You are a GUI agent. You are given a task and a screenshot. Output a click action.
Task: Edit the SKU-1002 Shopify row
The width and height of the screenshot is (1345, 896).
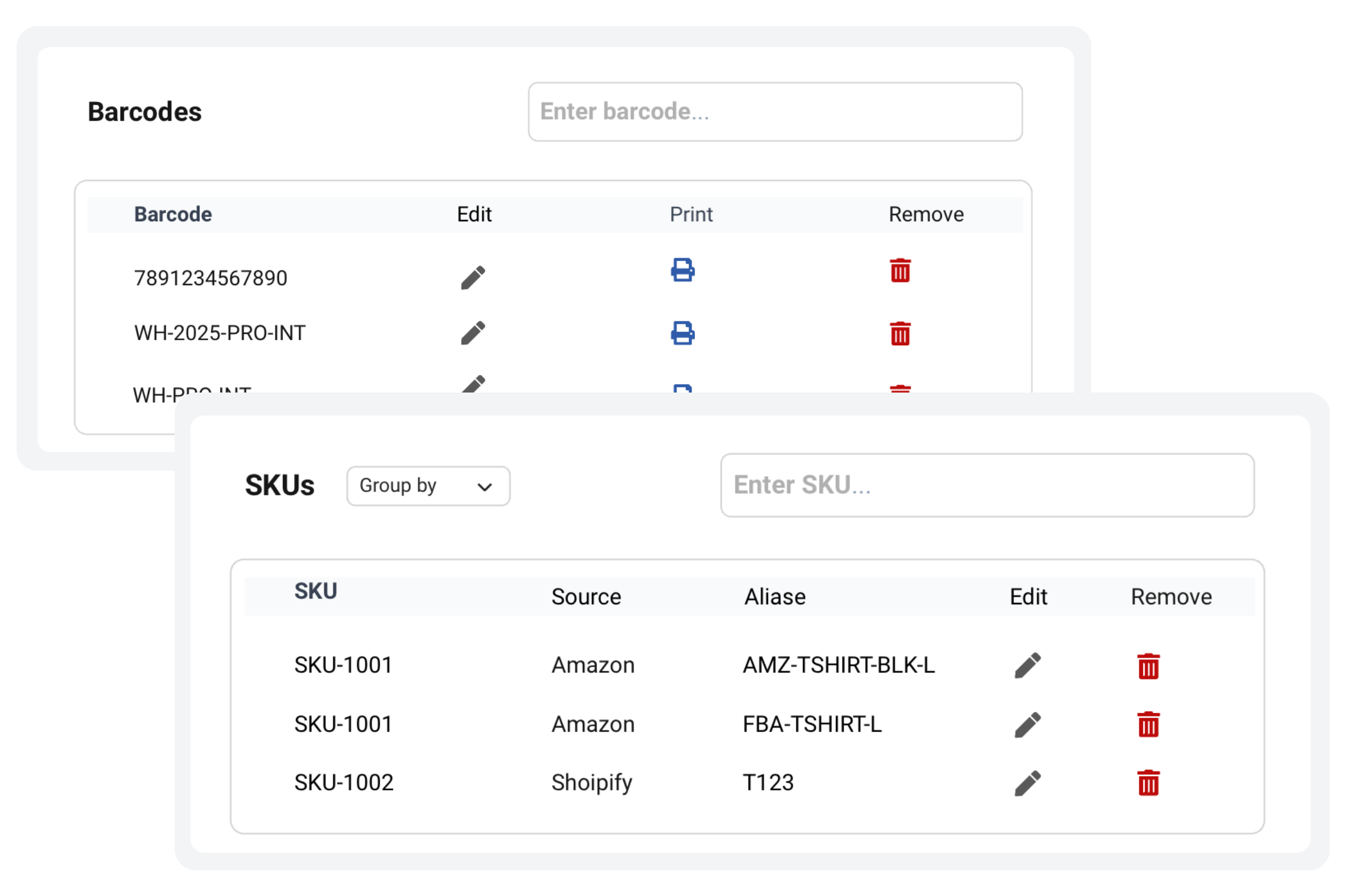[x=1027, y=783]
